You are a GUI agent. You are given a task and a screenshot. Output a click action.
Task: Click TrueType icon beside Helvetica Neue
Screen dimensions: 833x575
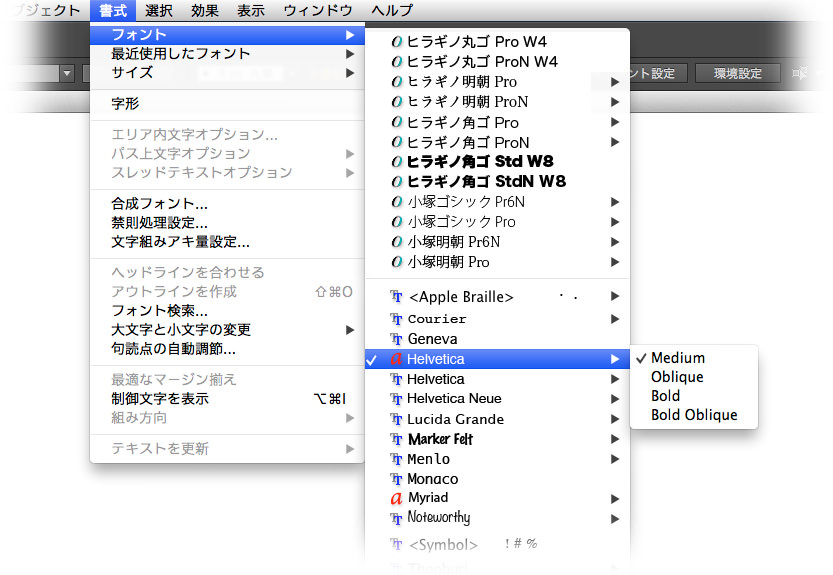(x=396, y=399)
